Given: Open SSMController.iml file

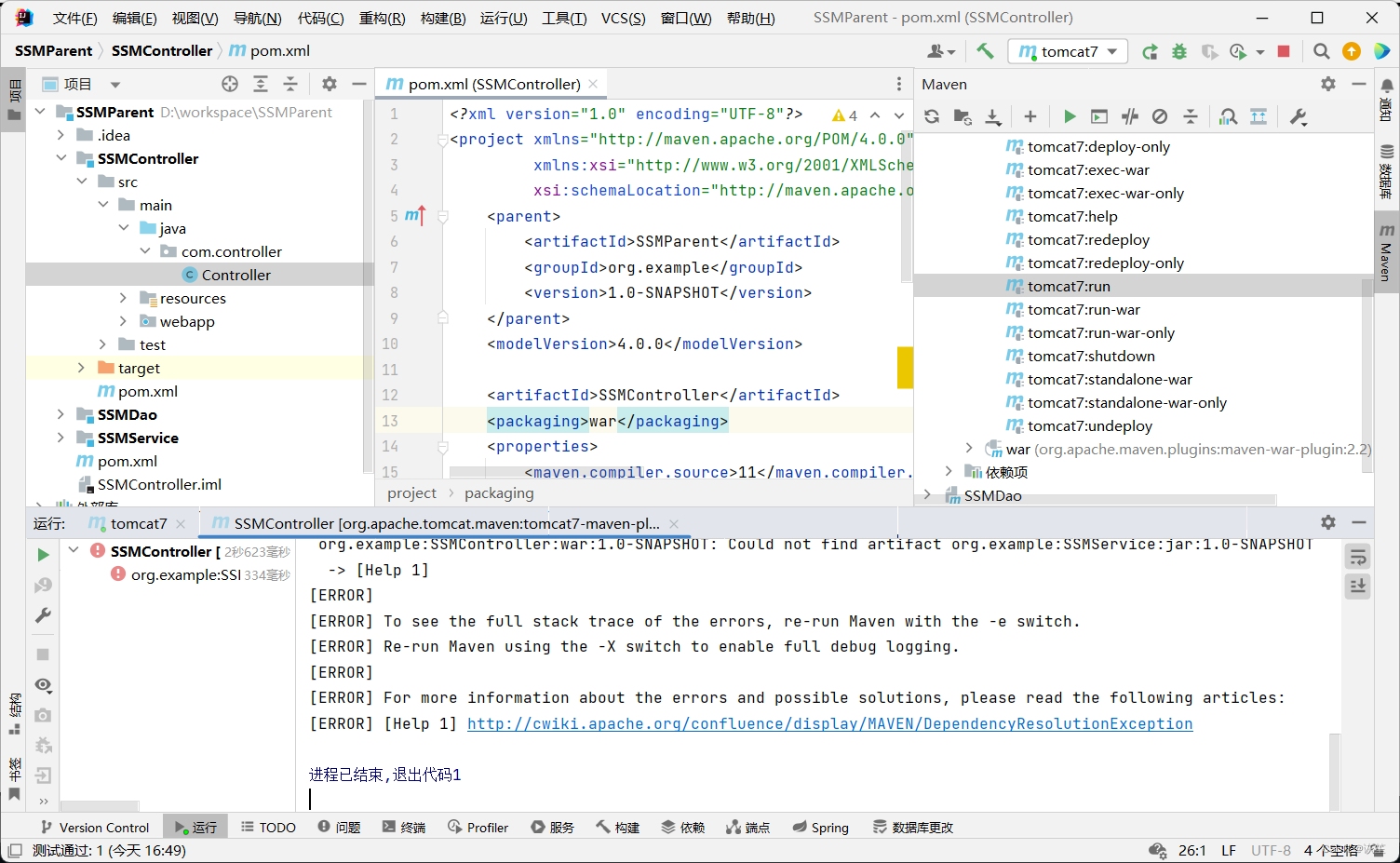Looking at the screenshot, I should [159, 484].
